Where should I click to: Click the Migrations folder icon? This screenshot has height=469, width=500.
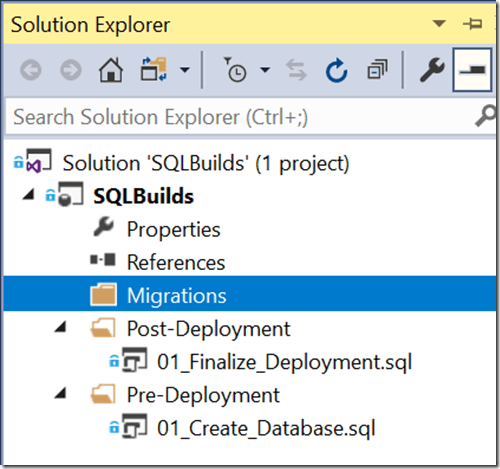pos(104,294)
